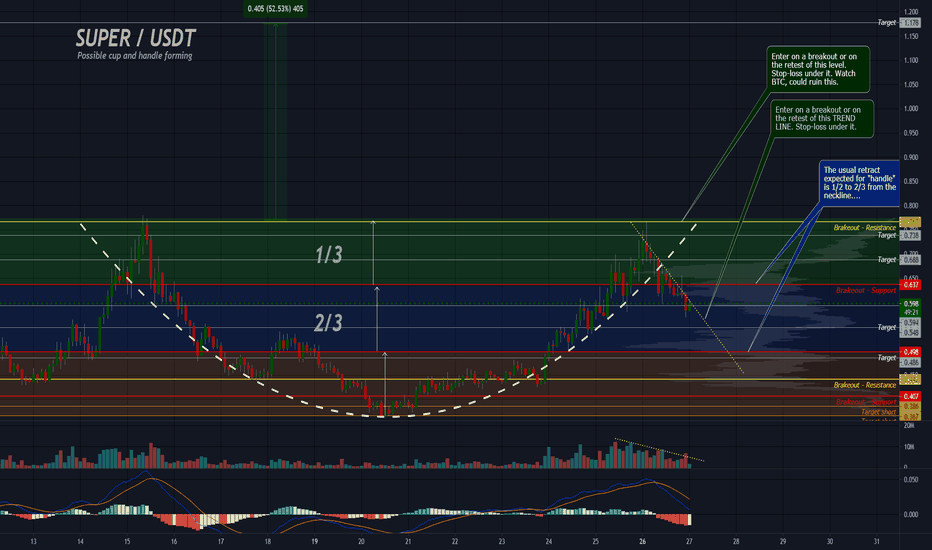Click the red 0.407 price tag

(910, 396)
